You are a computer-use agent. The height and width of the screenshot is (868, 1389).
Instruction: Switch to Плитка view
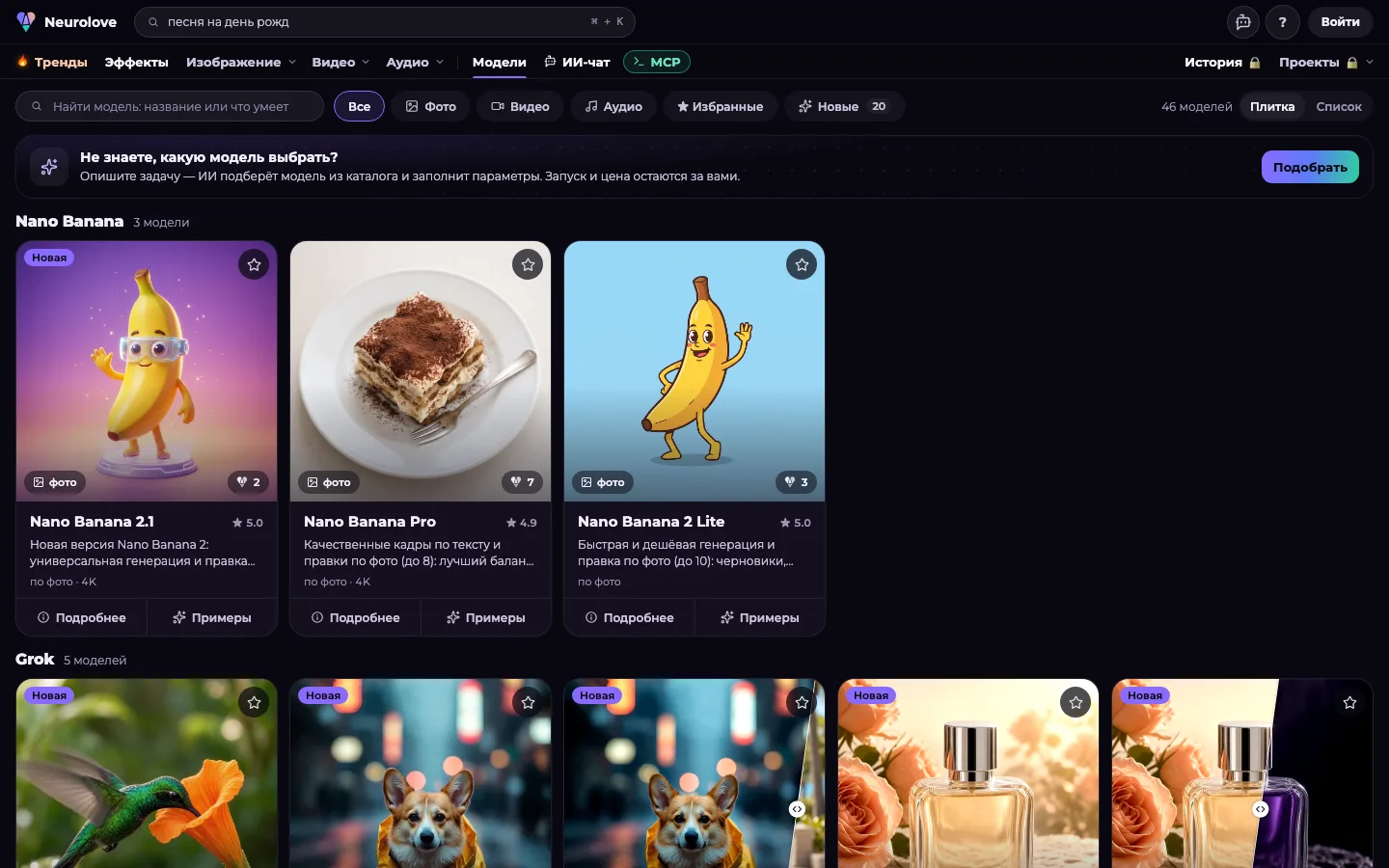(1272, 106)
